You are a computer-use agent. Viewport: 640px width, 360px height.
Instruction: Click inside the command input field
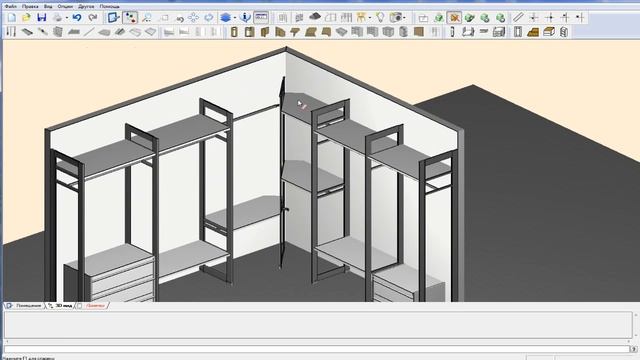pyautogui.click(x=317, y=349)
